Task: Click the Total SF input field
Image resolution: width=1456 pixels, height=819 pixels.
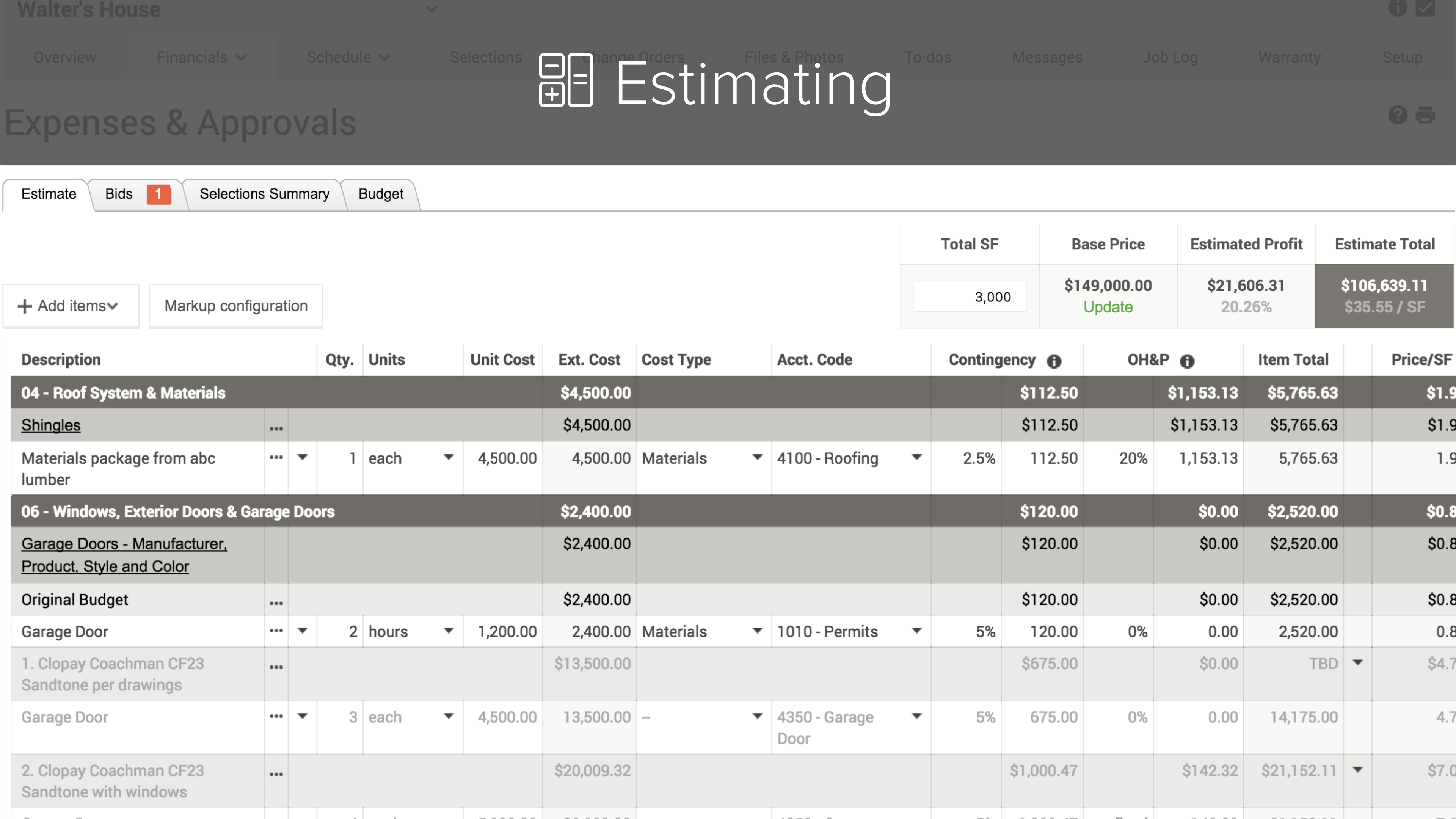Action: [x=970, y=297]
